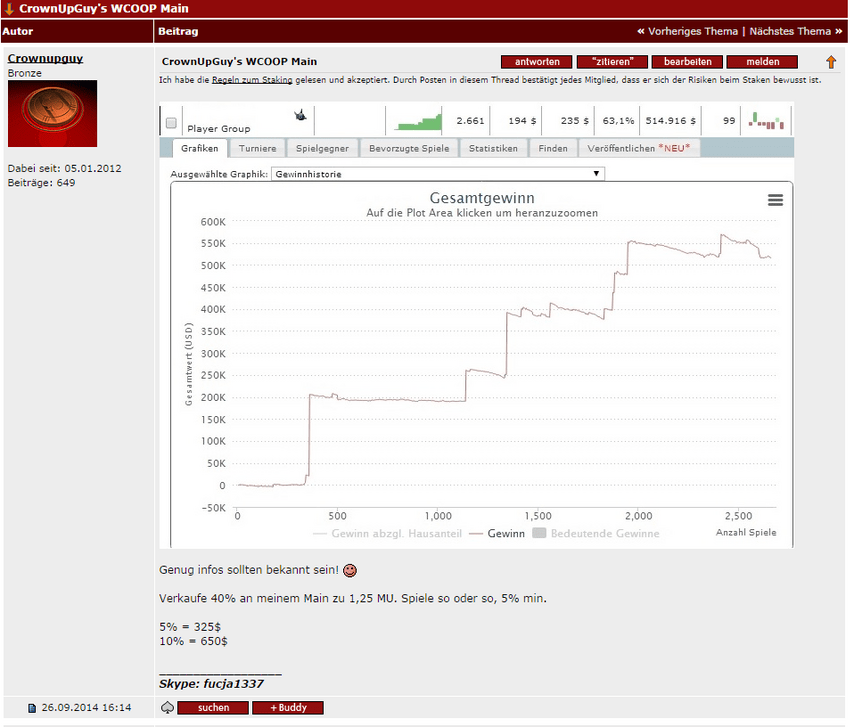Click the 2.661 games count cell
Viewport: 854px width, 727px height.
pyautogui.click(x=470, y=120)
